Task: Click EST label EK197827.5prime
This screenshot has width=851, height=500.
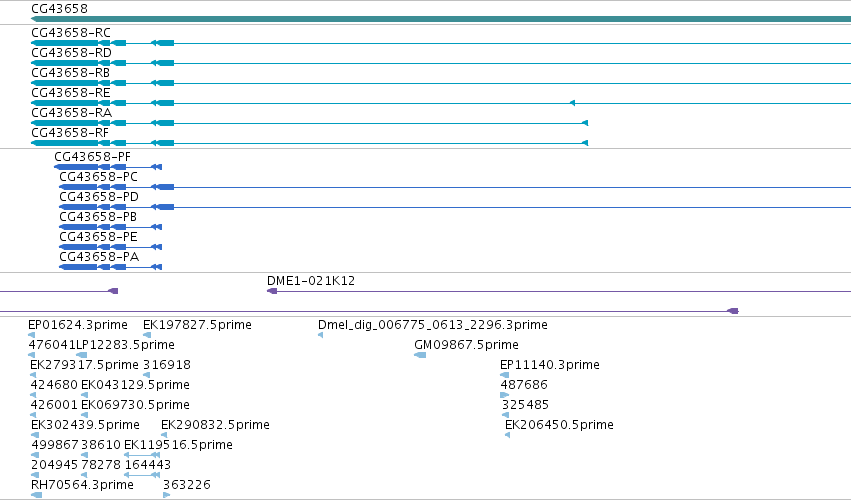Action: click(197, 325)
